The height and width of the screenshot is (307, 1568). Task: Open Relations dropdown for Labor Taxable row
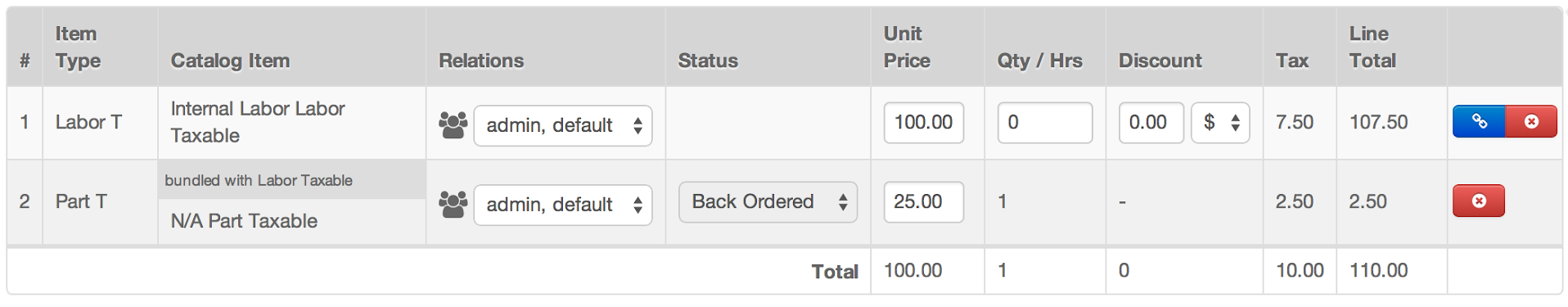tap(563, 125)
